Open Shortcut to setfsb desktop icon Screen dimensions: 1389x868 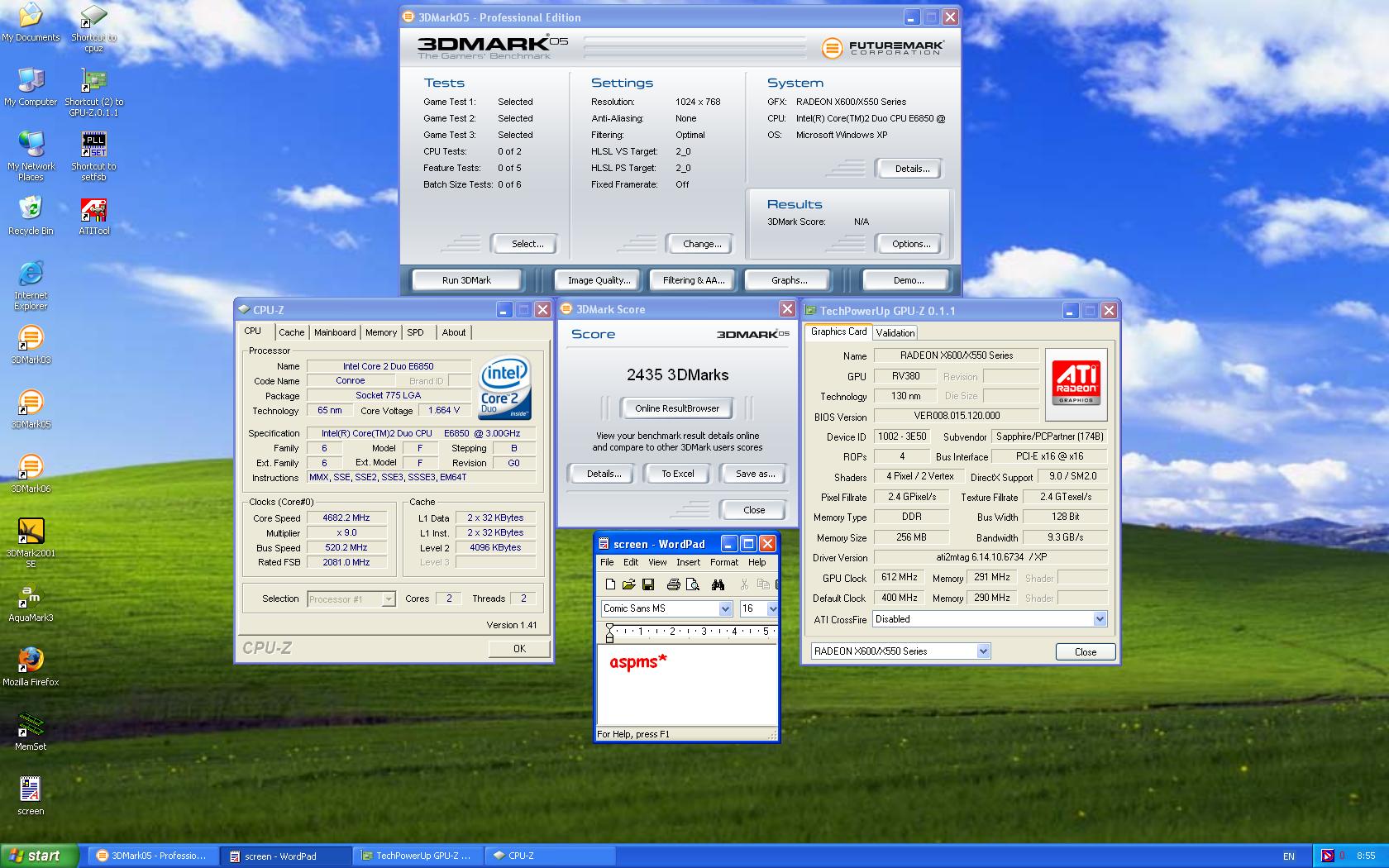pos(93,156)
